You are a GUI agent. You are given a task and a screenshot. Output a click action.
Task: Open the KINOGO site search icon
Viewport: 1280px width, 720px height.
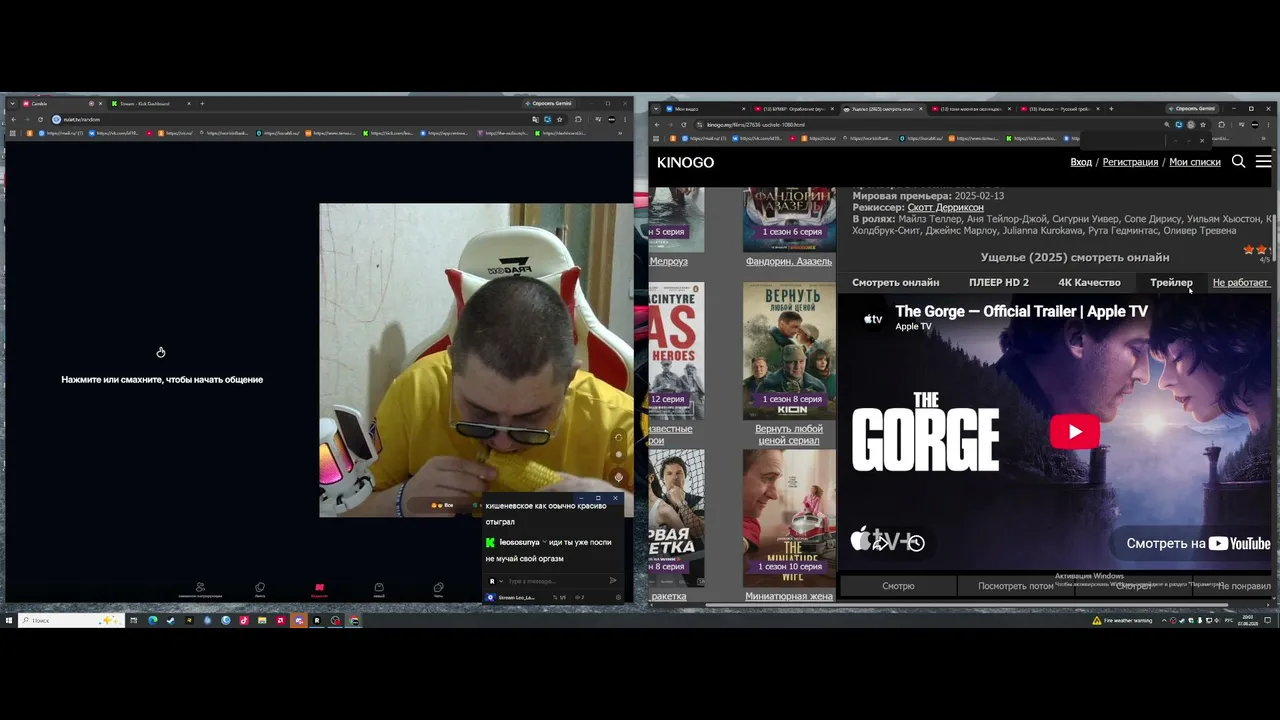[x=1238, y=162]
